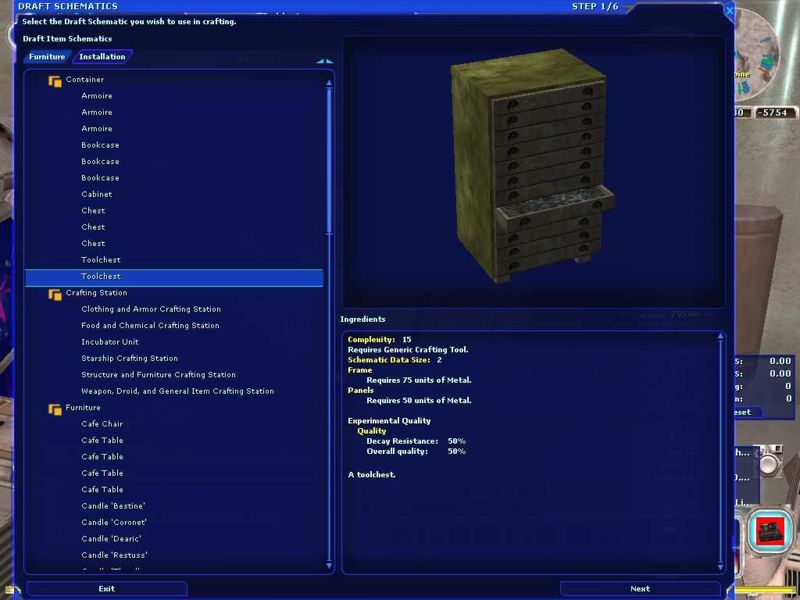Select the Furniture tab
800x600 pixels.
point(47,57)
